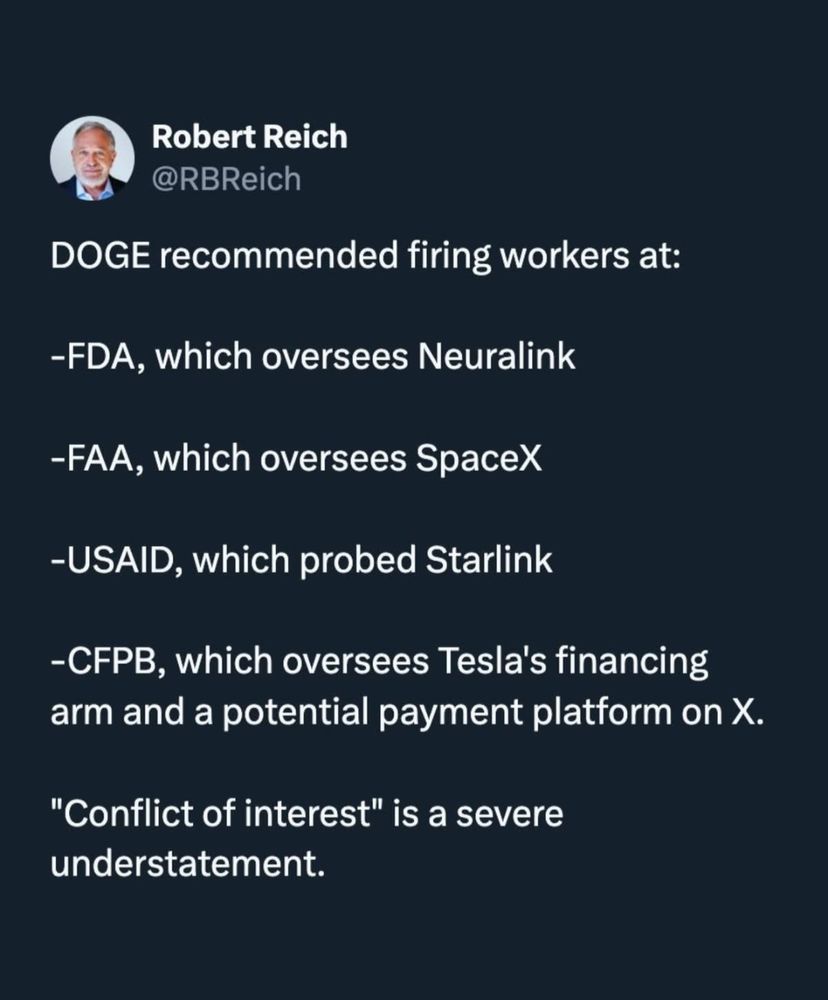Image resolution: width=828 pixels, height=1000 pixels.
Task: Select the phrase payment platform
Action: (x=524, y=713)
